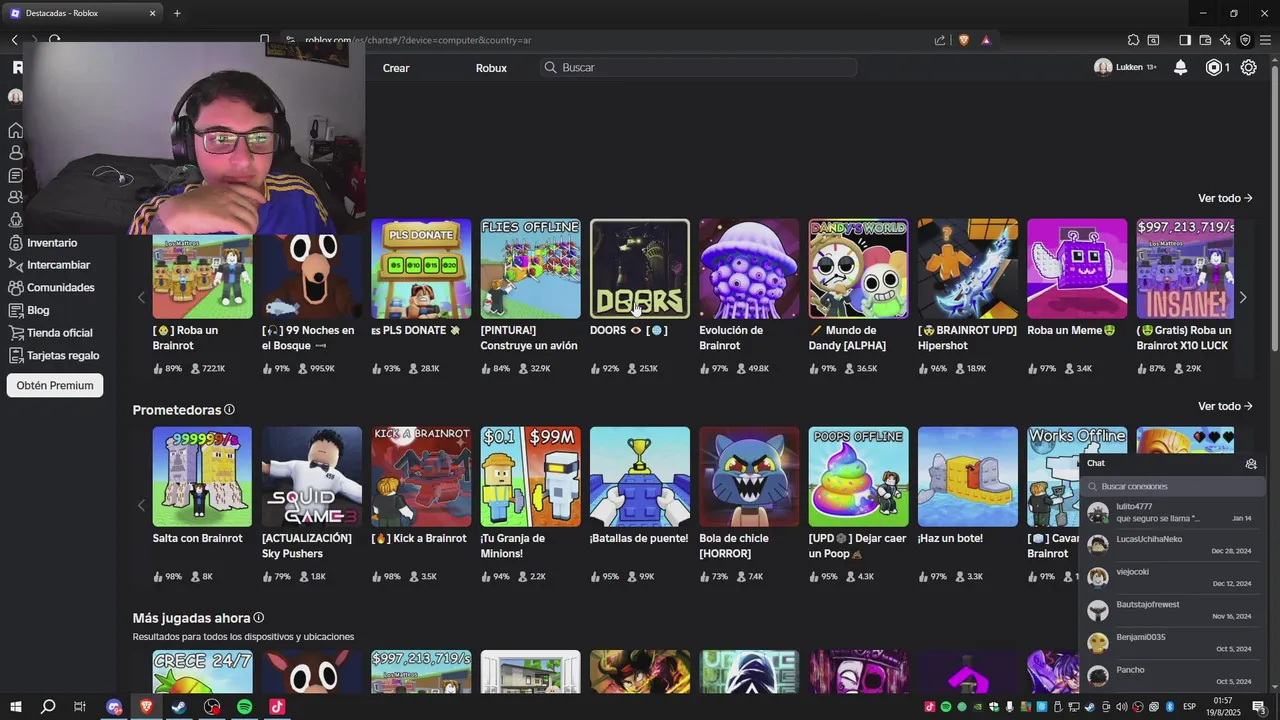Open the Leo AI sparkle icon

tap(1226, 40)
